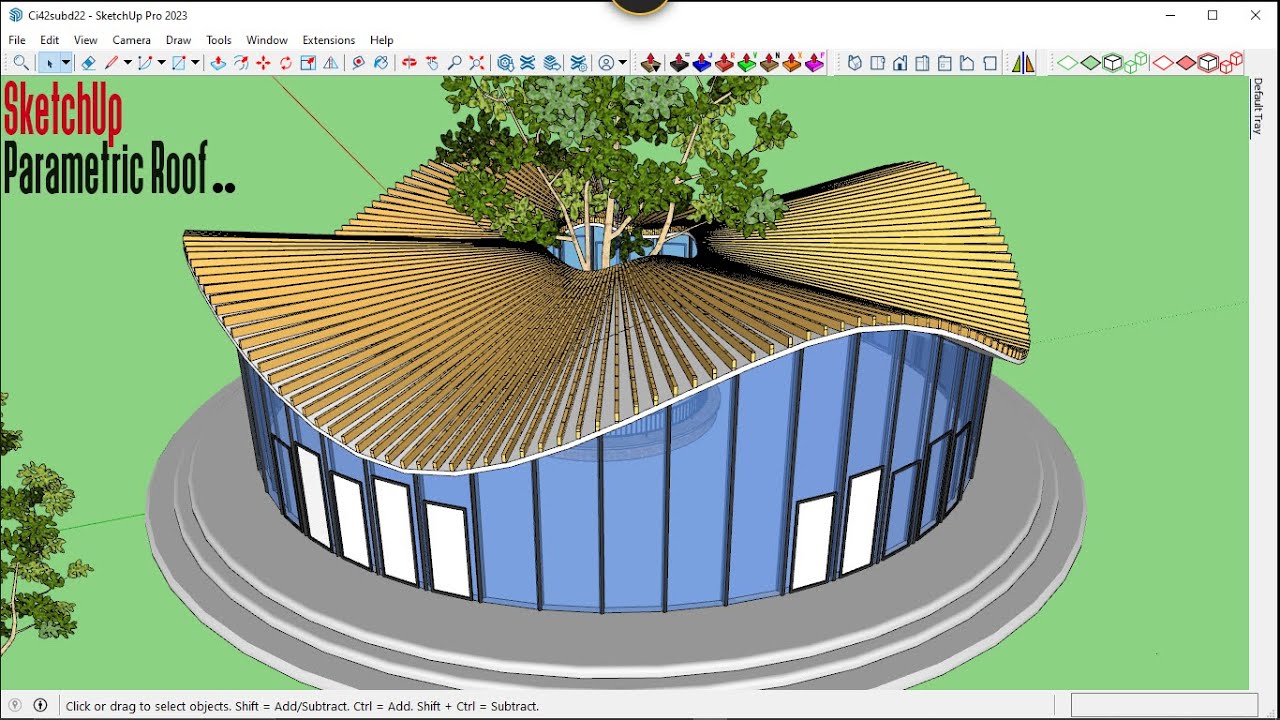Click the green outlined diamond icon

(x=1068, y=63)
